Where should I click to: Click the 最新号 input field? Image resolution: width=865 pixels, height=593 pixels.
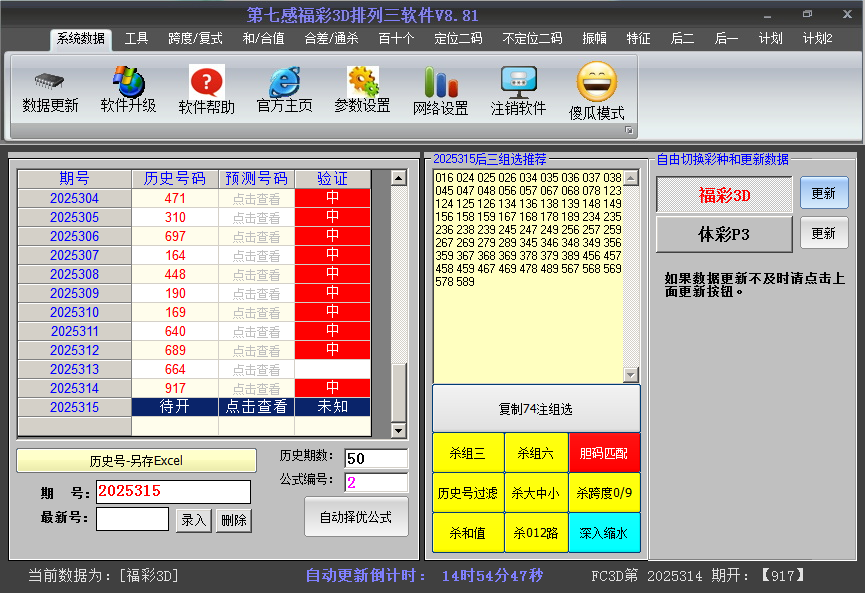131,520
